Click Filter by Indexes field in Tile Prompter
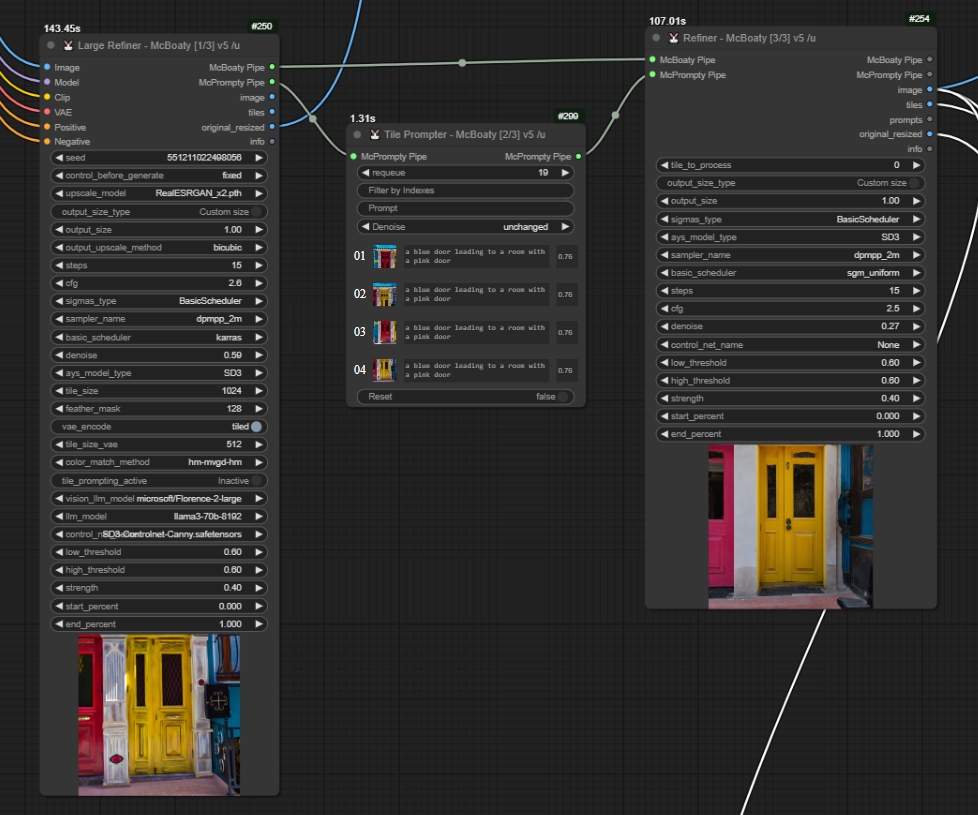978x815 pixels. click(x=465, y=190)
